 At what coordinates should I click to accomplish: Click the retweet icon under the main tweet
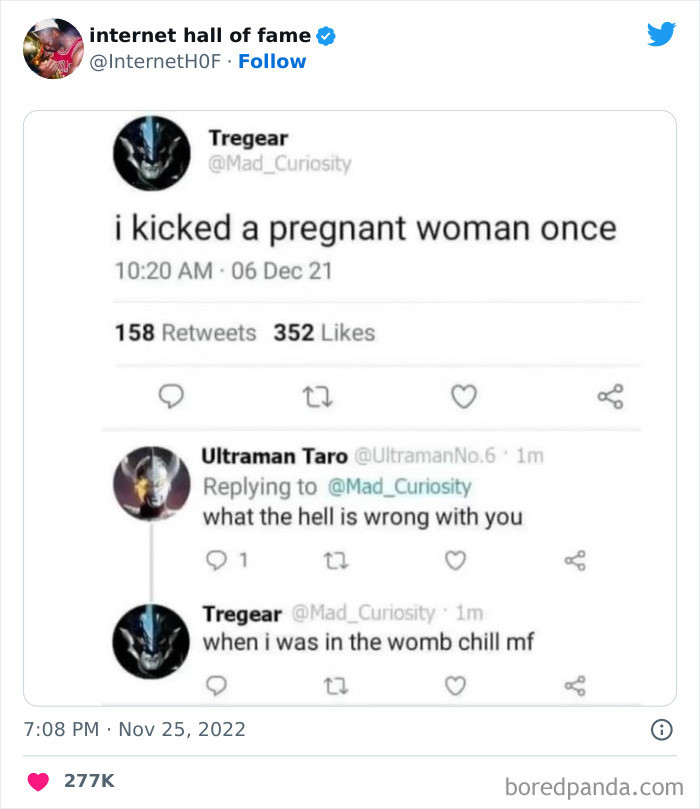[317, 396]
